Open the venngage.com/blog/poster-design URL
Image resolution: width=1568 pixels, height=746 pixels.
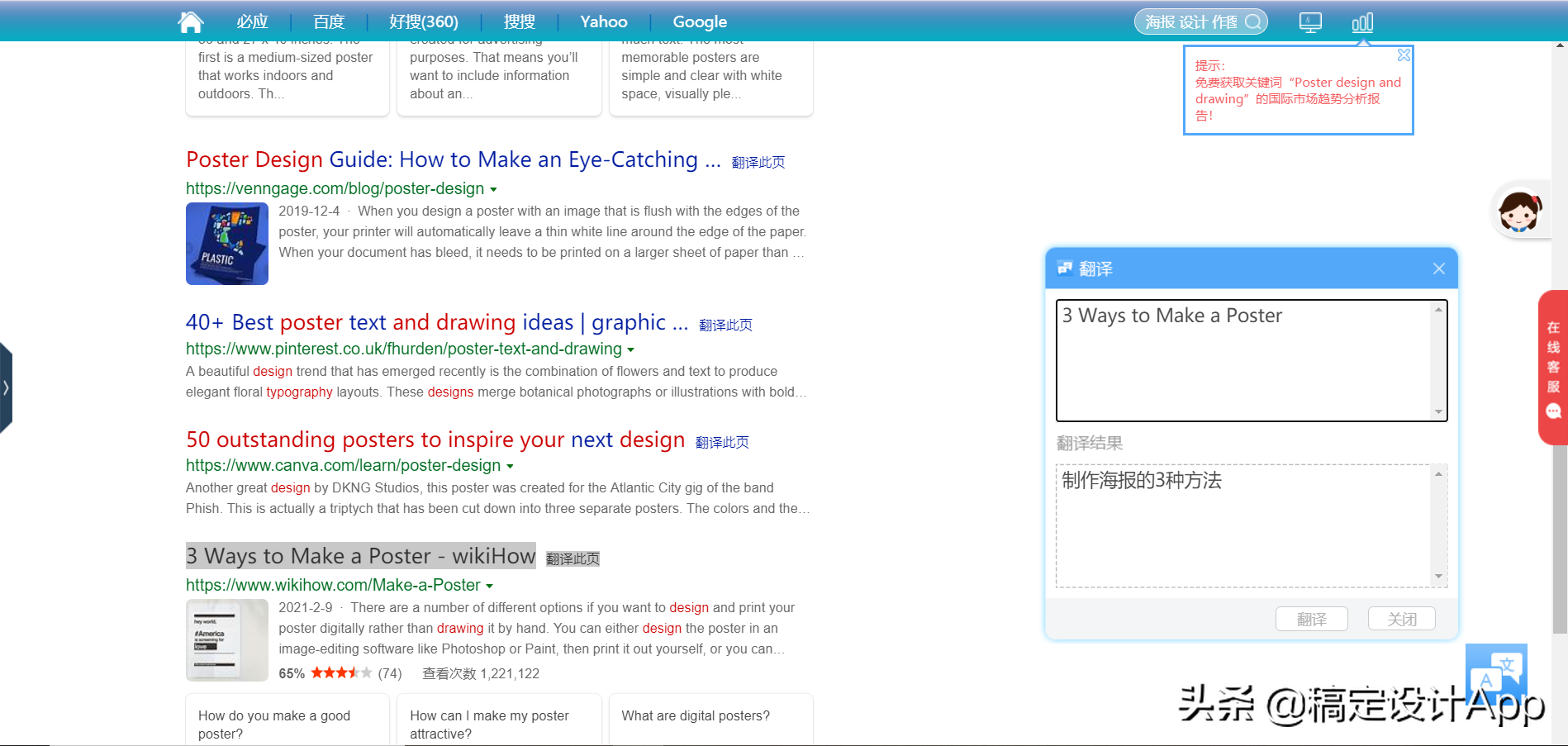[335, 189]
